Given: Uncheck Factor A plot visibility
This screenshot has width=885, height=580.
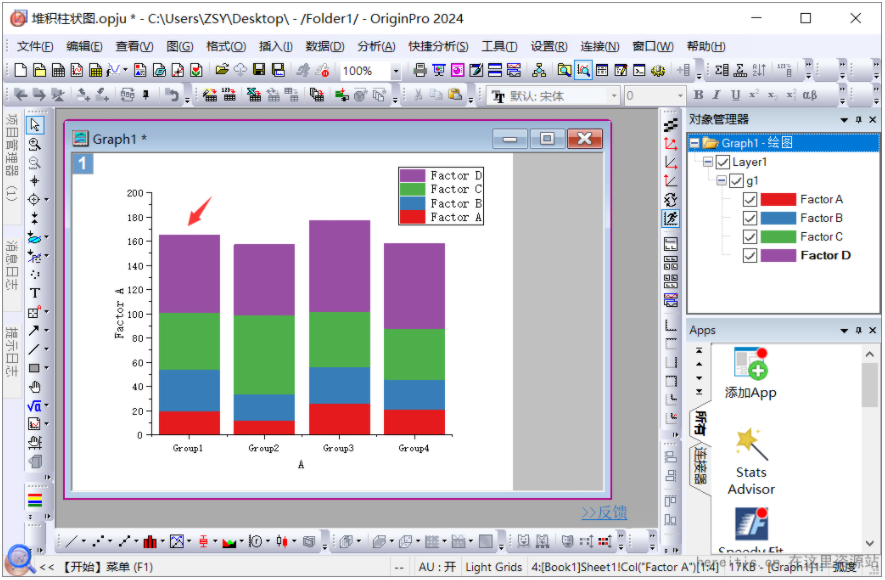Looking at the screenshot, I should click(x=750, y=200).
